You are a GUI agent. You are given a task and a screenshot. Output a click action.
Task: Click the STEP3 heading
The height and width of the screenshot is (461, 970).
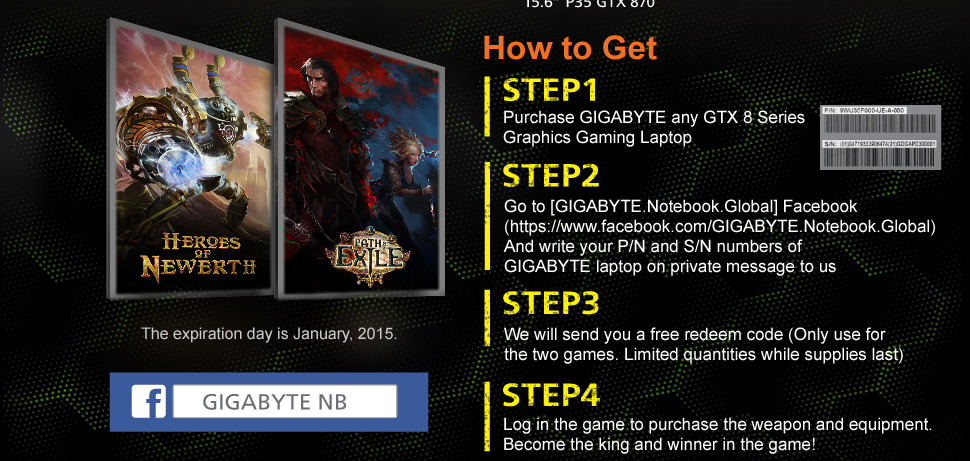click(x=551, y=303)
